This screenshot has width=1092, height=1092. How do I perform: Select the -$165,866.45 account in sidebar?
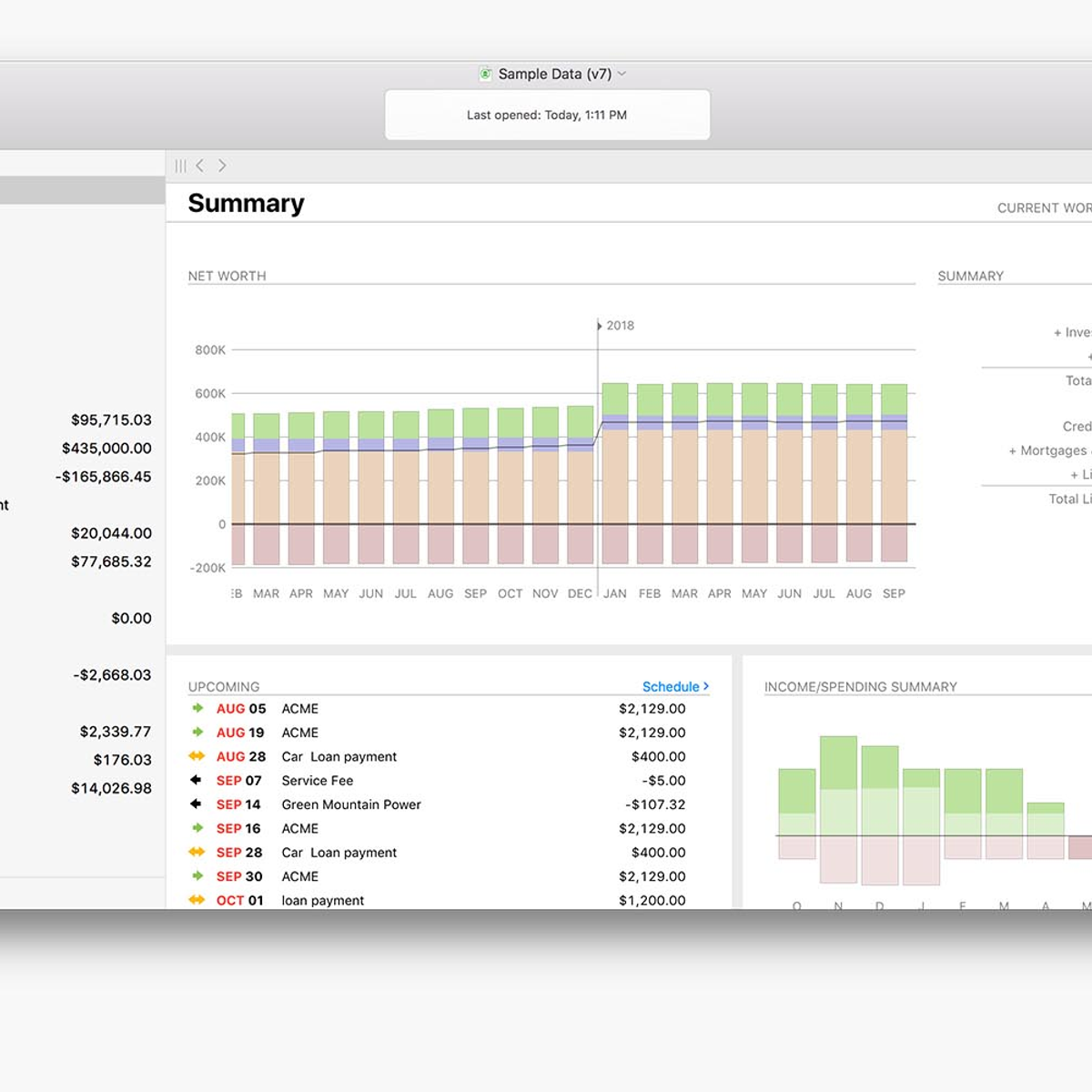pyautogui.click(x=103, y=476)
